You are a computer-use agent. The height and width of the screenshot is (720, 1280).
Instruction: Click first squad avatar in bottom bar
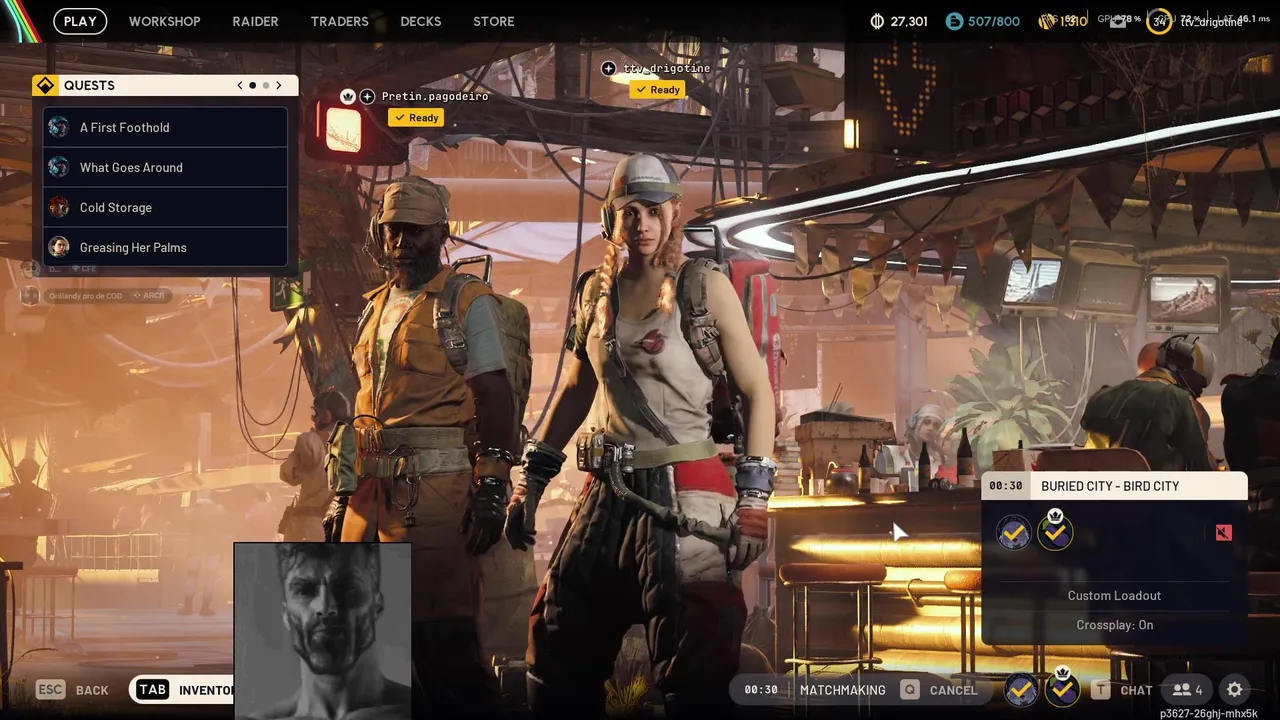tap(1021, 690)
